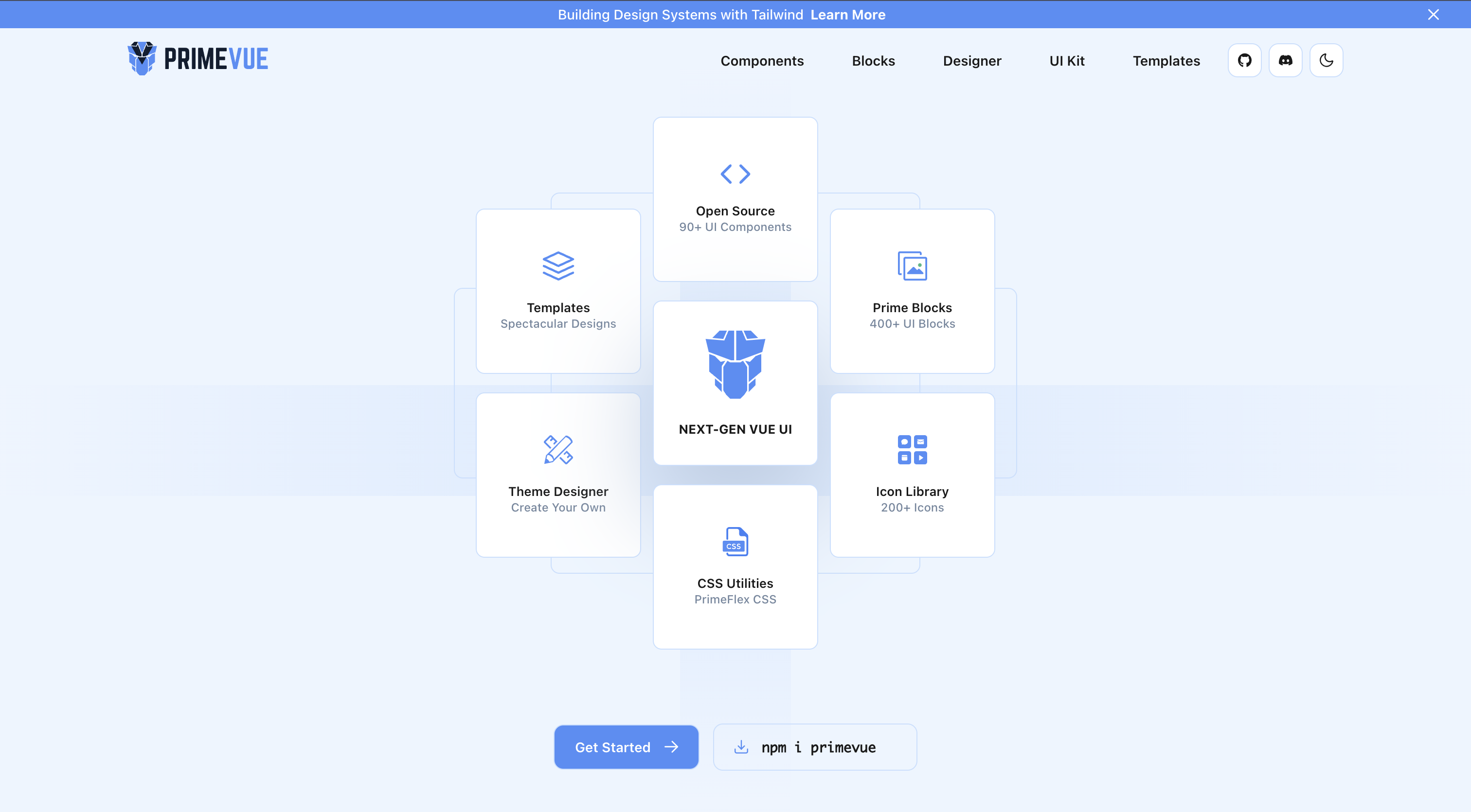Dismiss the Tailwind announcement banner
The image size is (1471, 812).
(1433, 15)
